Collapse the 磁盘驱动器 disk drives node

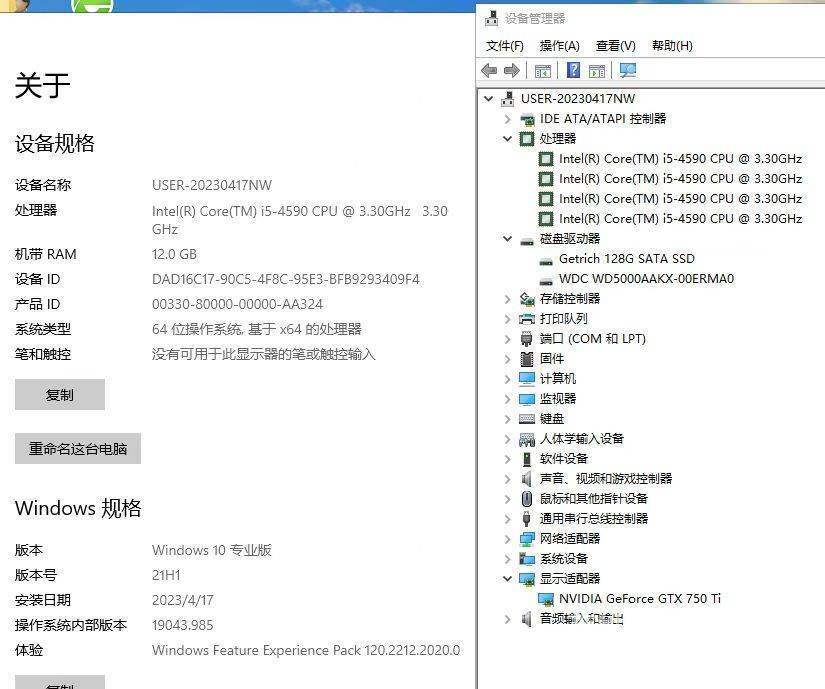click(x=508, y=239)
